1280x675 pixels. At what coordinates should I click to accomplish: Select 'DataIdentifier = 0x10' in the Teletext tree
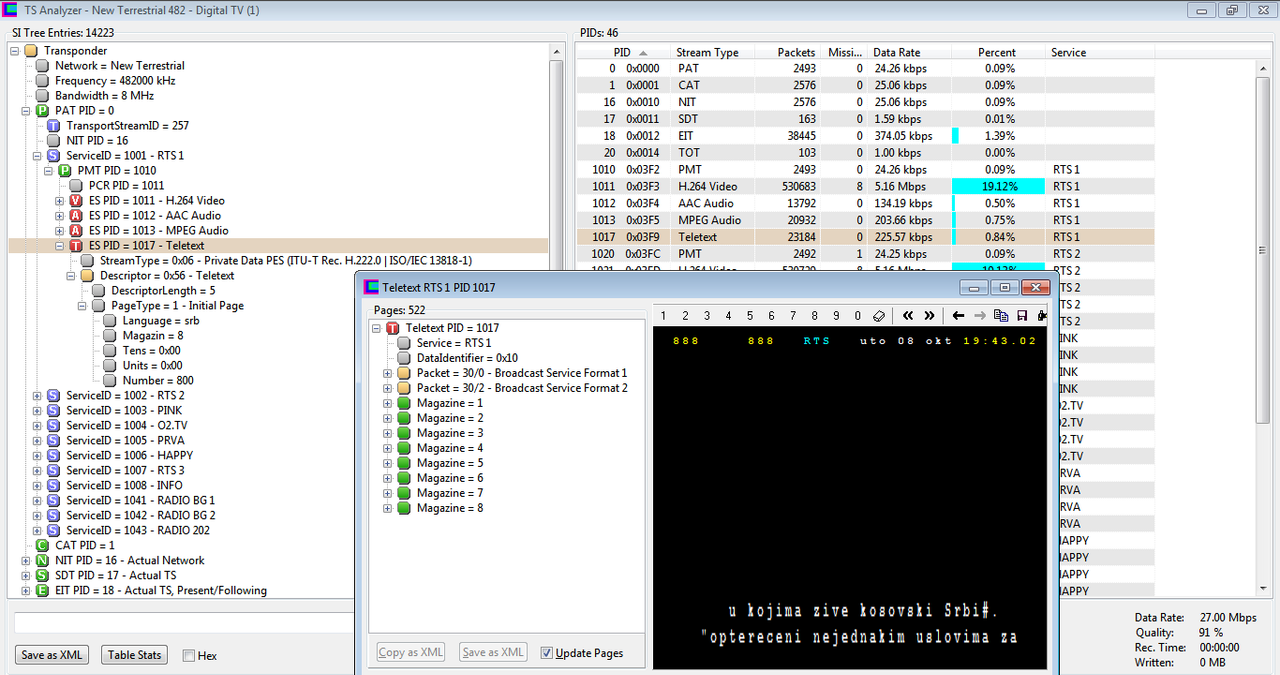467,358
